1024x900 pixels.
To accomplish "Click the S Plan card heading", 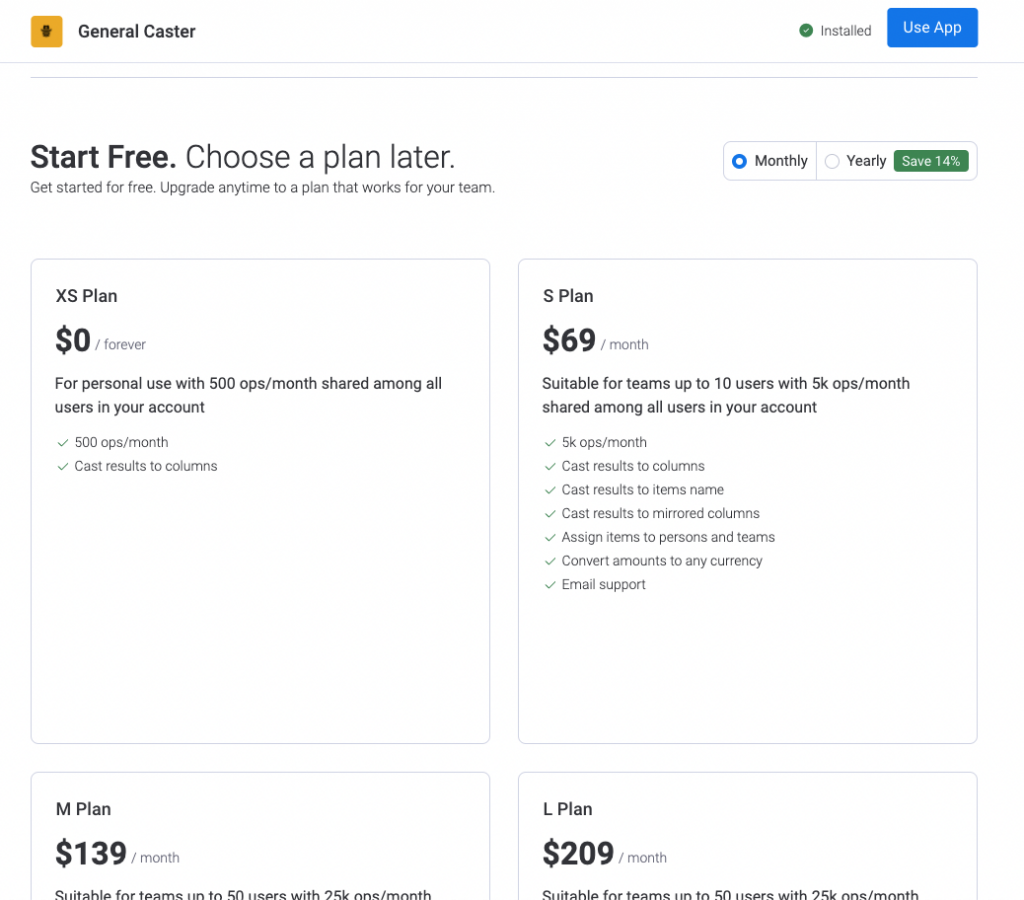I will [x=568, y=296].
